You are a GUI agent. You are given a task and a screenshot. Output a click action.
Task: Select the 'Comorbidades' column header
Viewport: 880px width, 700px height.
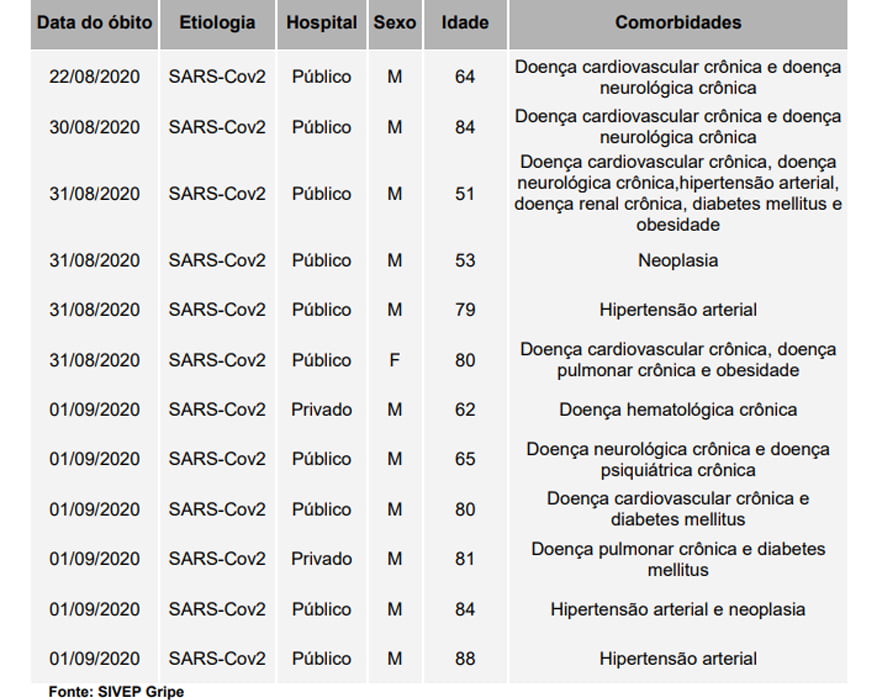point(678,22)
